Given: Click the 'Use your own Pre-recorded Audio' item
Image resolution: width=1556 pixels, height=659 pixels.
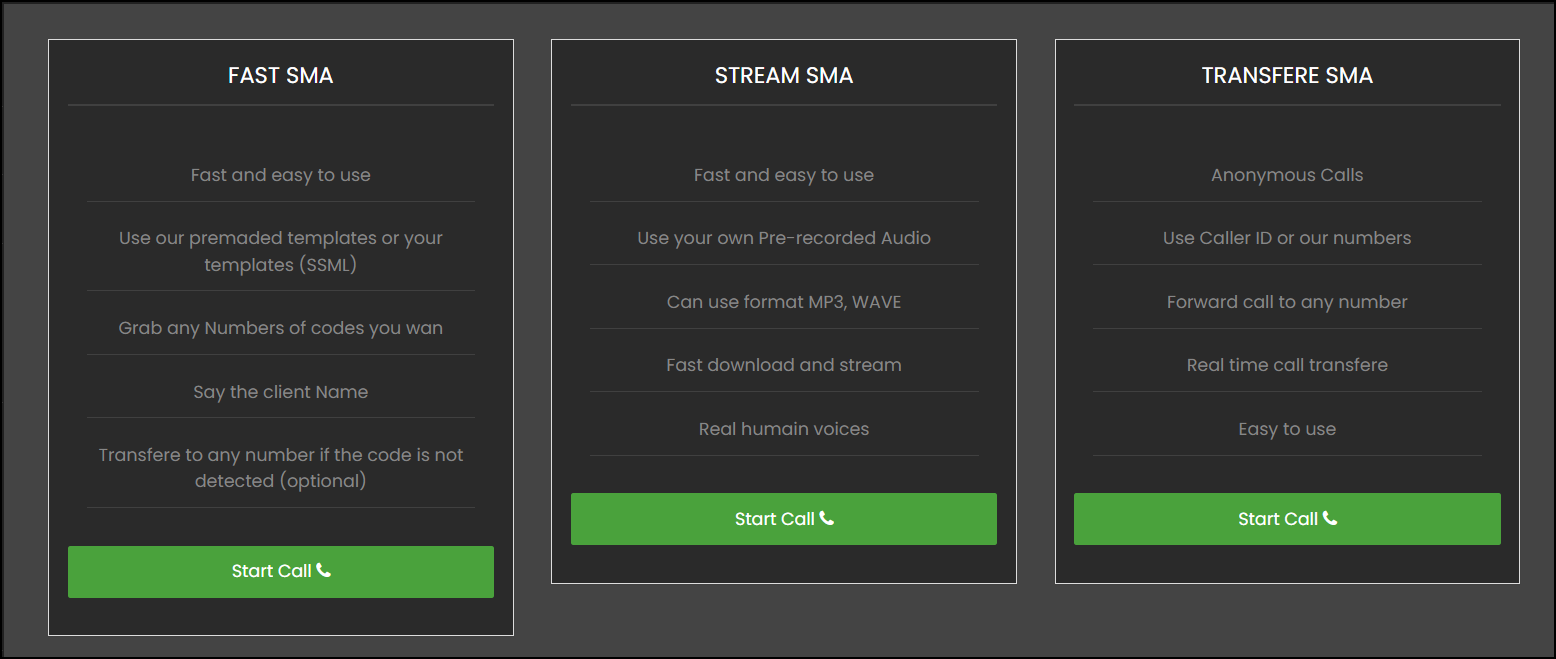Looking at the screenshot, I should click(x=783, y=238).
